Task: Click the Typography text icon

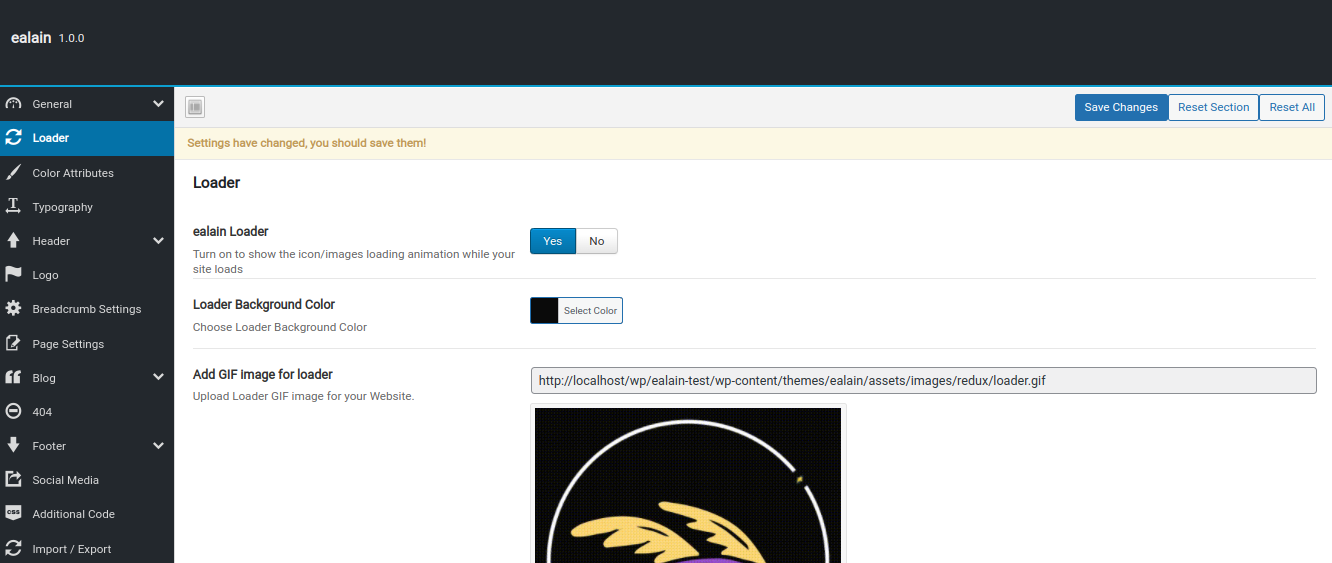Action: point(14,206)
